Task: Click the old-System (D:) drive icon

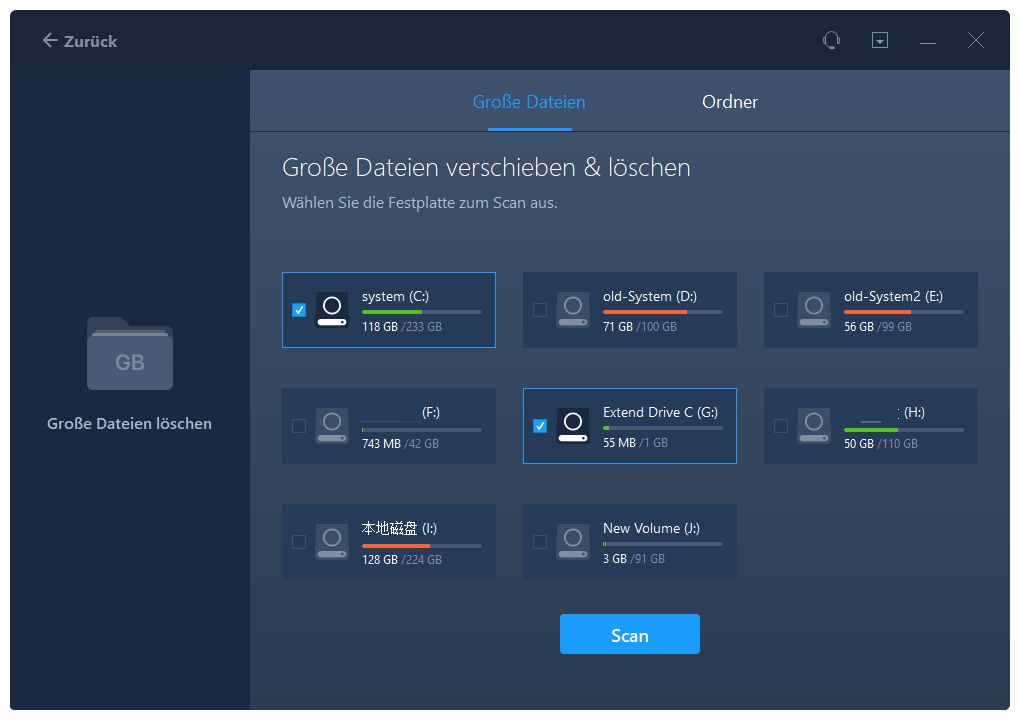Action: [x=573, y=309]
